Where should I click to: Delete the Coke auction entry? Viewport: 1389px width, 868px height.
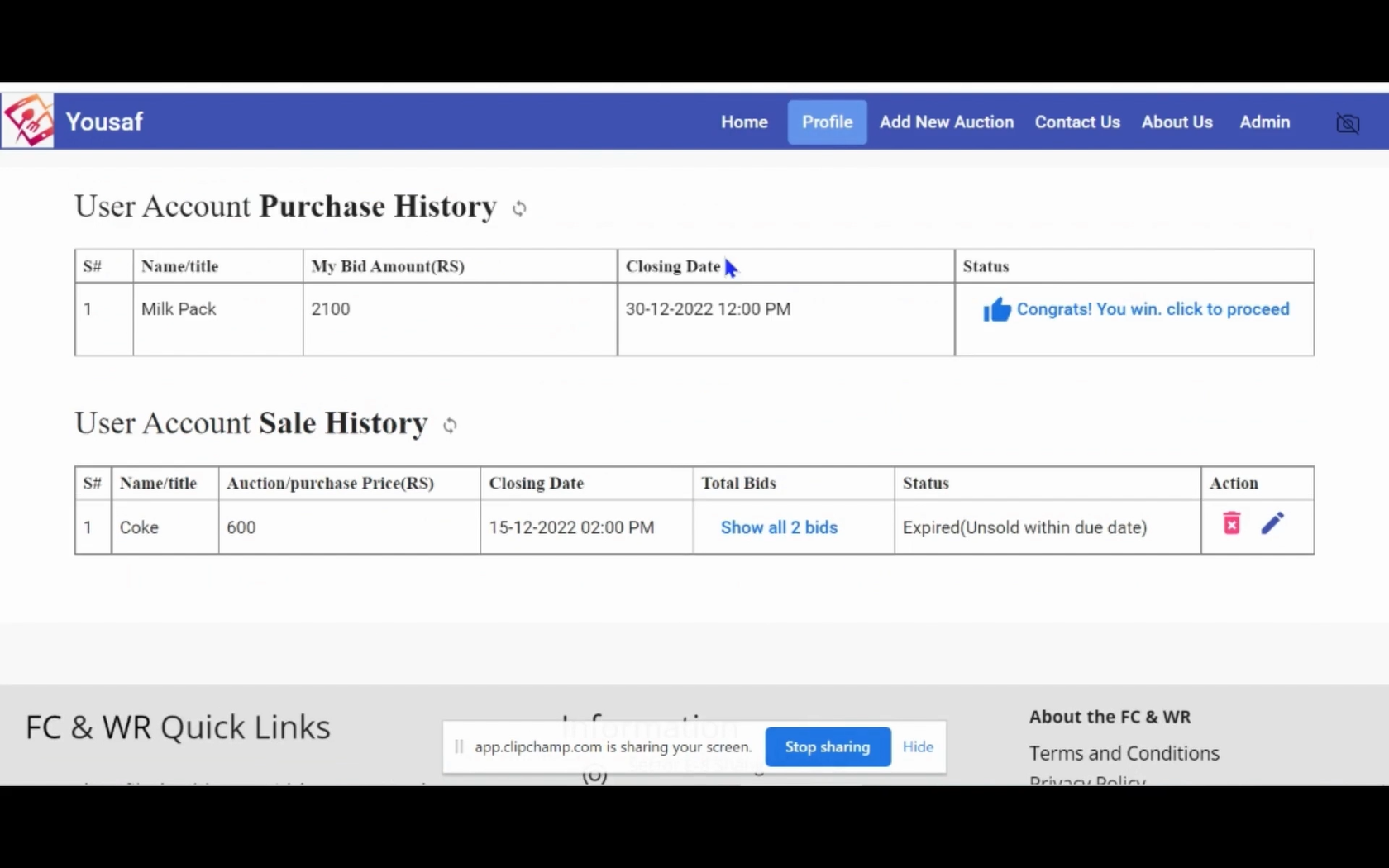[x=1231, y=523]
